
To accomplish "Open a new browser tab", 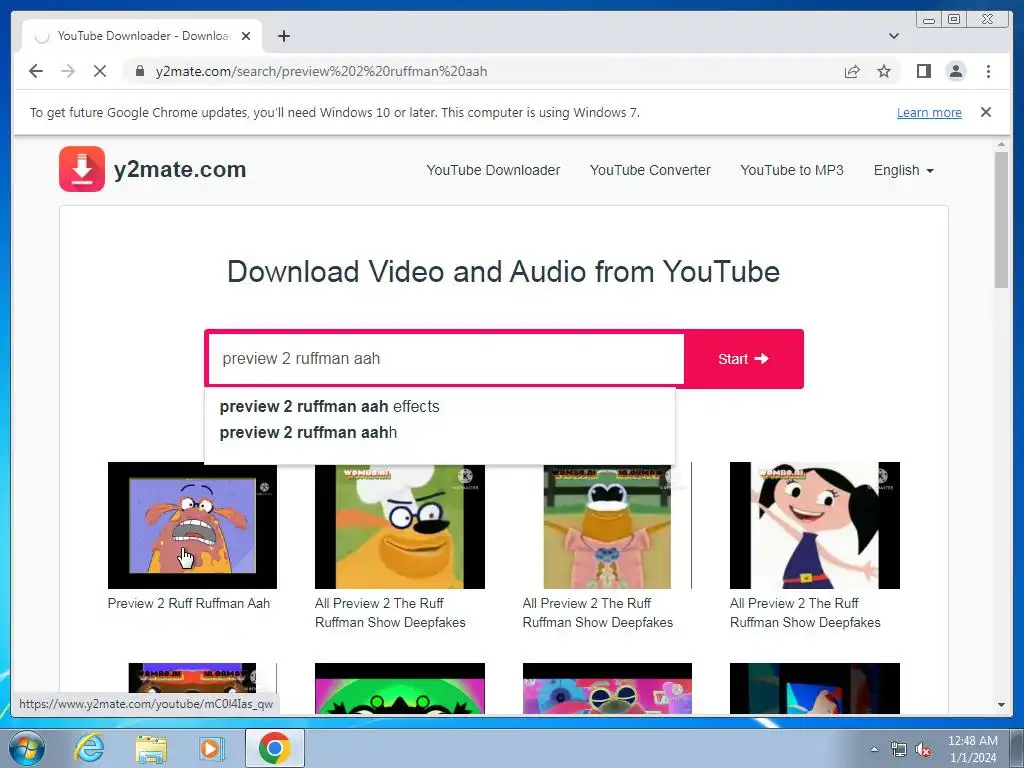I will pyautogui.click(x=283, y=36).
